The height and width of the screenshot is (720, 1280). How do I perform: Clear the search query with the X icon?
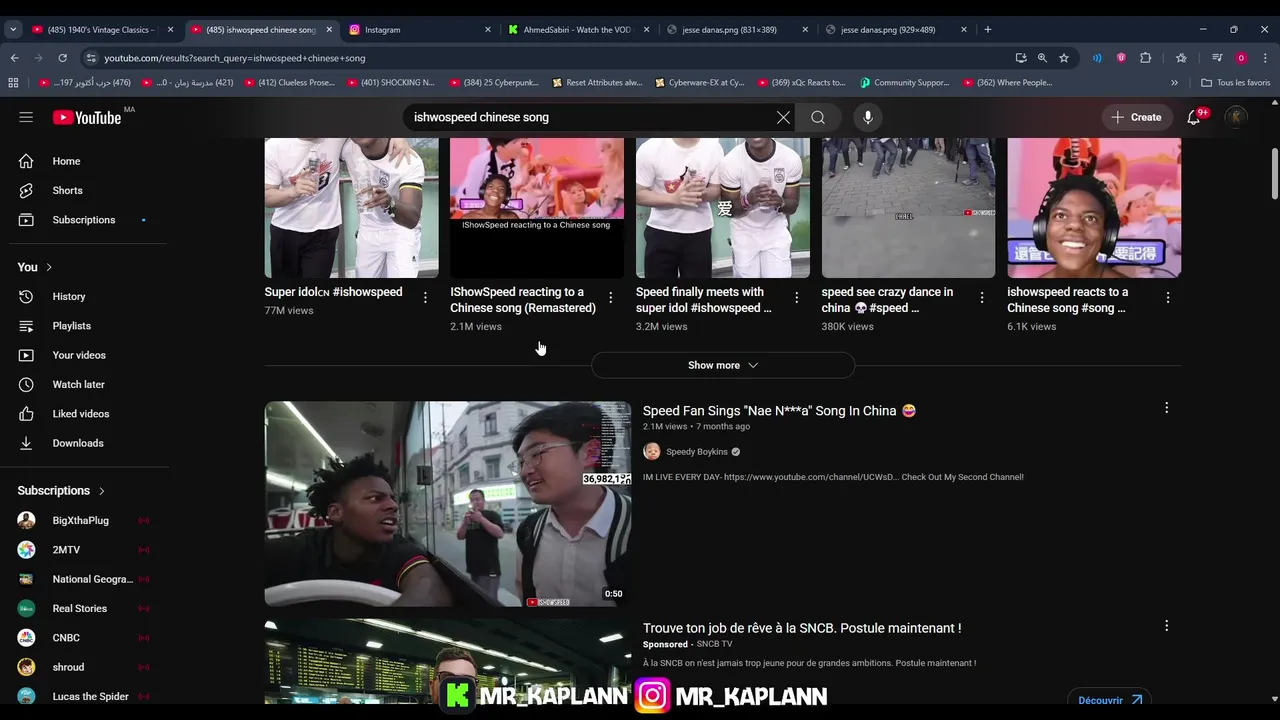[x=783, y=117]
